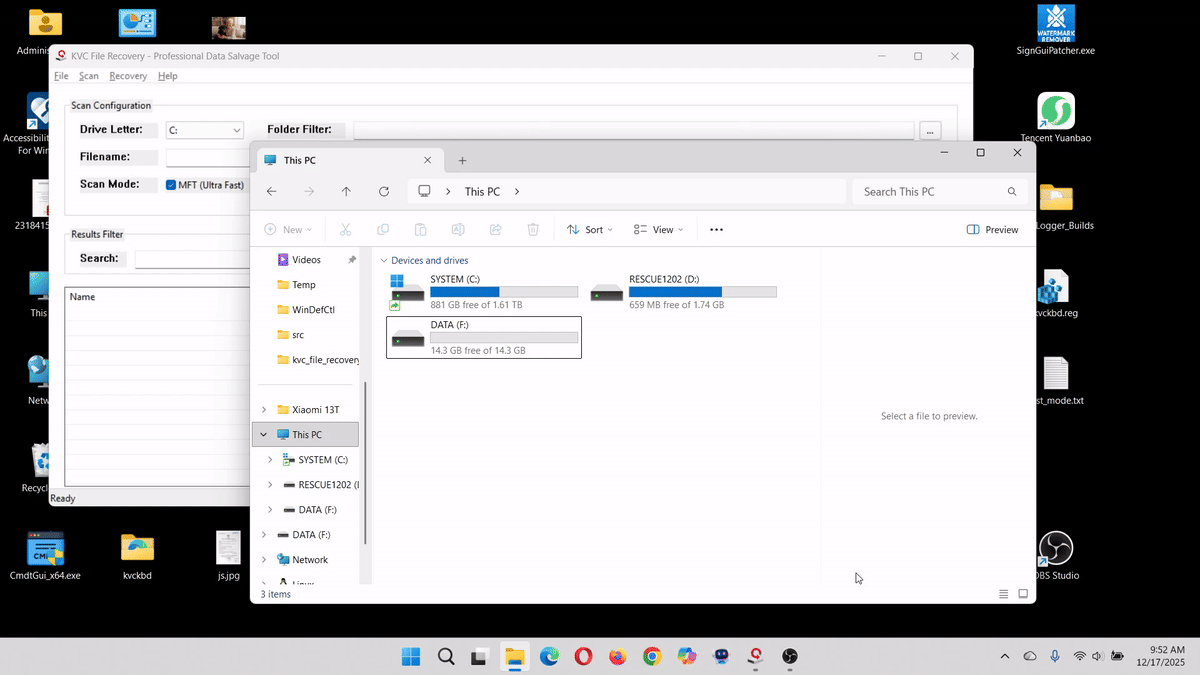The height and width of the screenshot is (675, 1200).
Task: Launch OBS Studio from the desktop
Action: tap(1057, 548)
